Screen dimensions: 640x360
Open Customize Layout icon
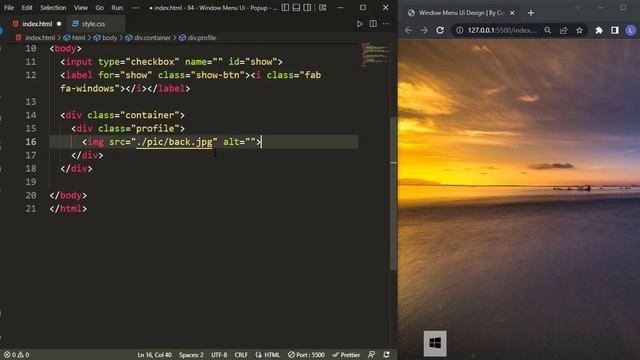point(323,7)
